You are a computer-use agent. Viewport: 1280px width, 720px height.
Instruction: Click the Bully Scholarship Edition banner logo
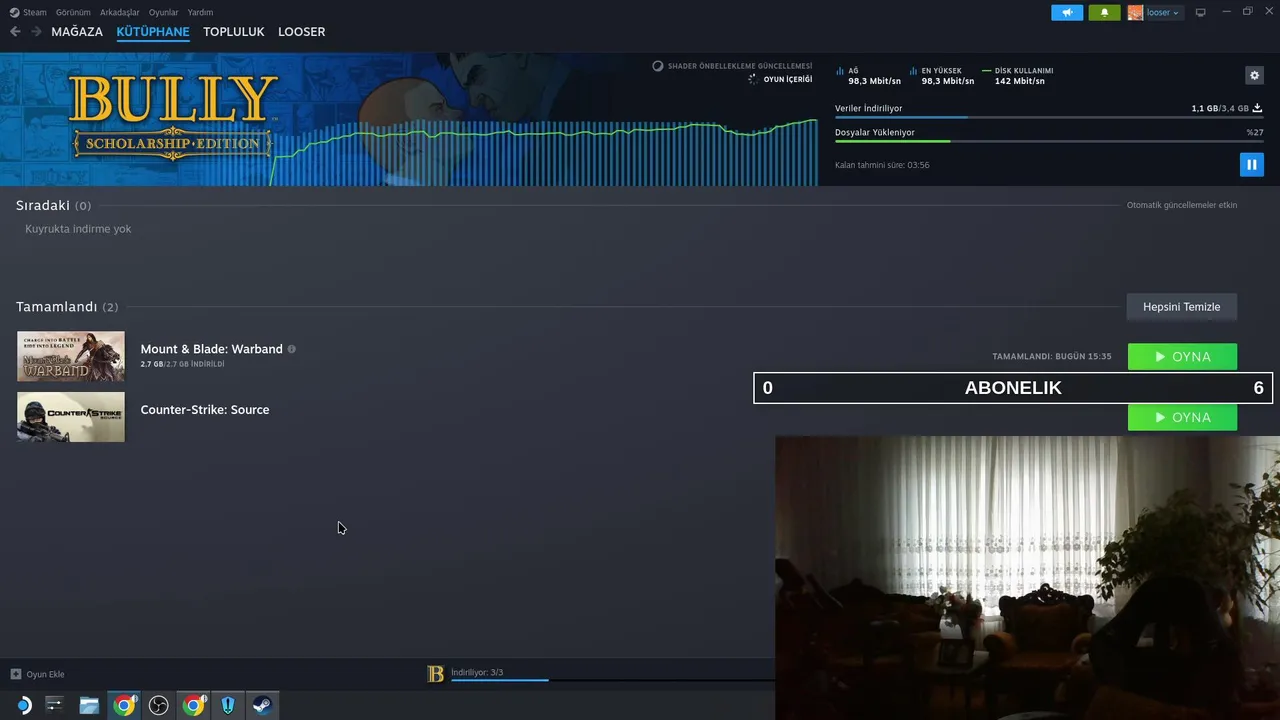[x=172, y=117]
